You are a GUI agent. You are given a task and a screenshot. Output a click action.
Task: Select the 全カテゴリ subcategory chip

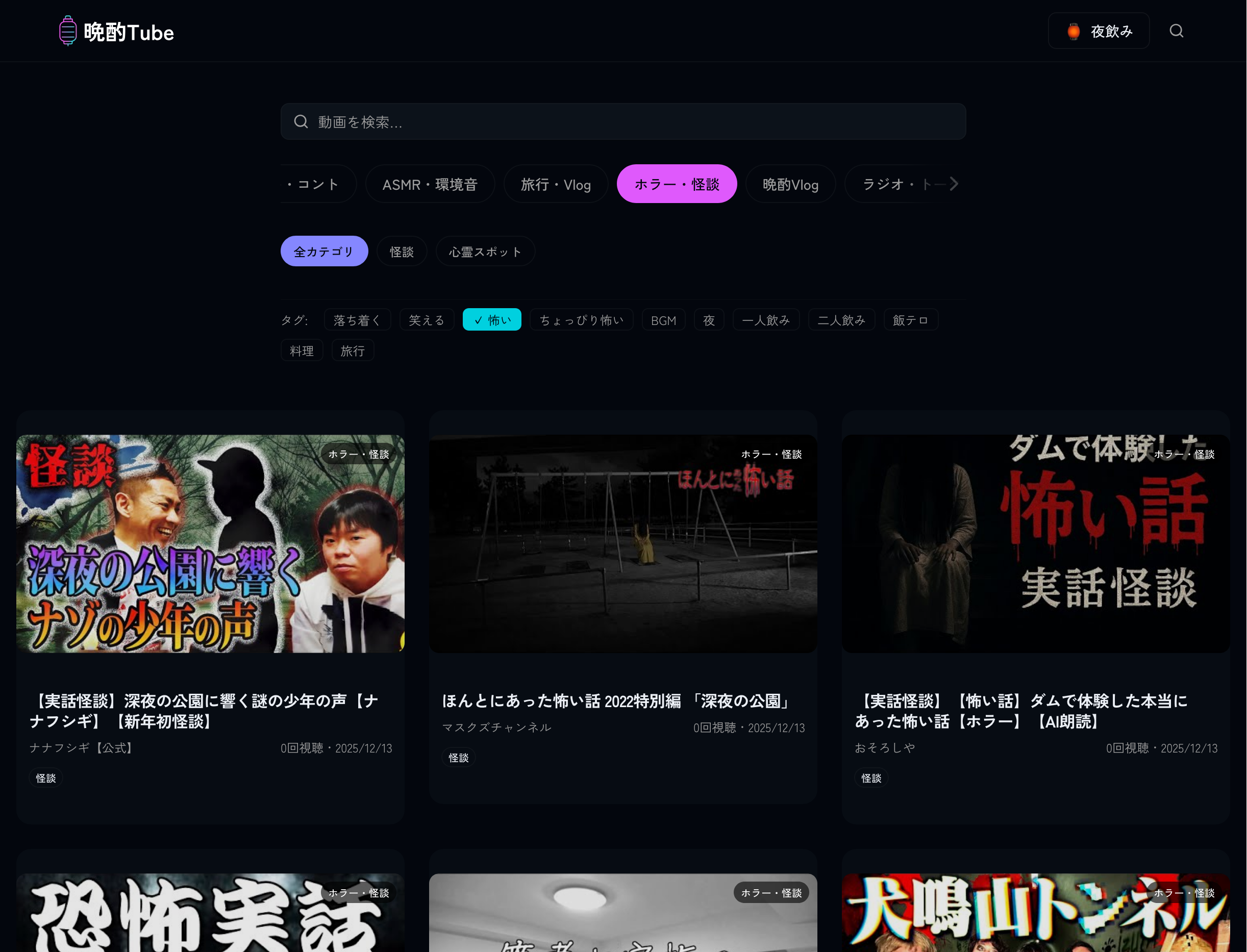coord(323,252)
